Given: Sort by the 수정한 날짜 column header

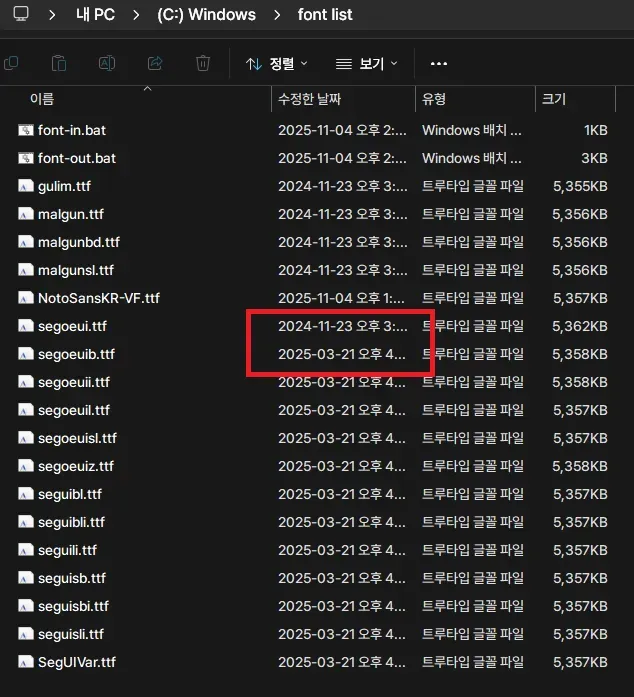Looking at the screenshot, I should (x=309, y=99).
